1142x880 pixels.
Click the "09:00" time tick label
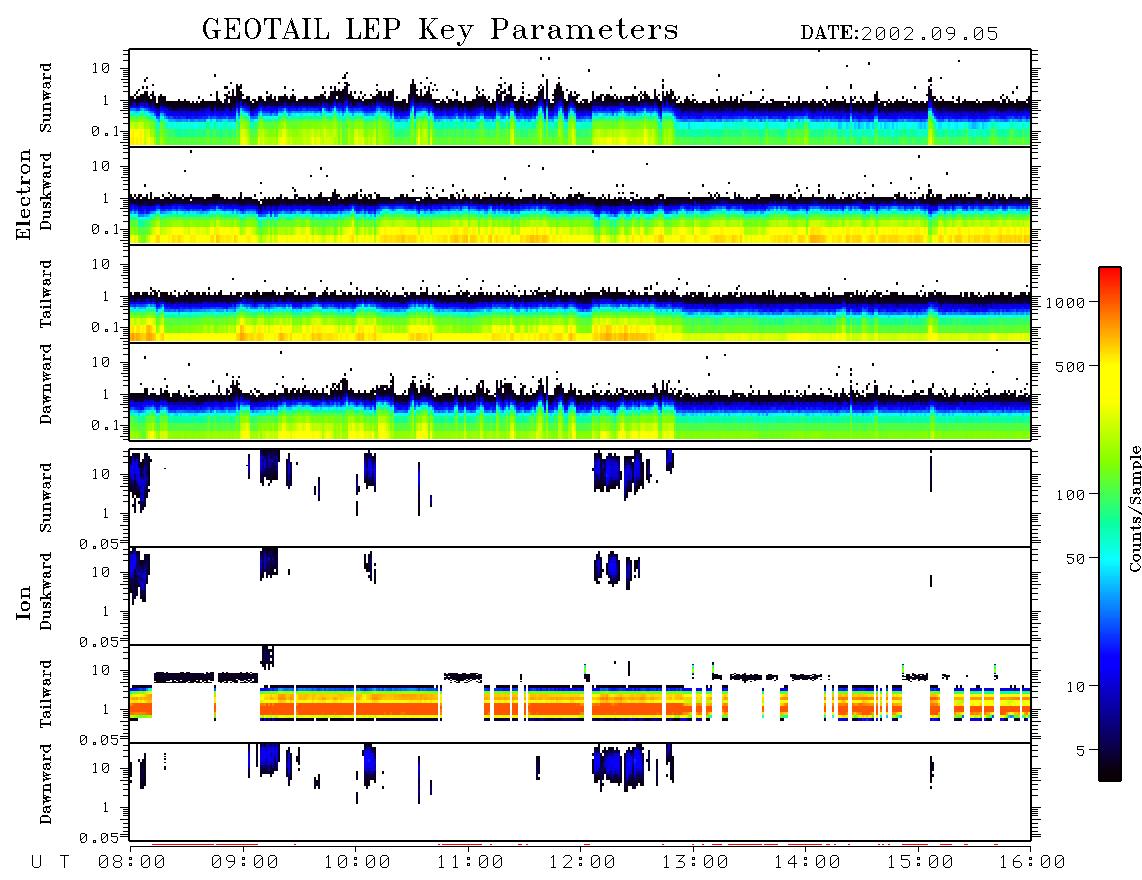[245, 863]
